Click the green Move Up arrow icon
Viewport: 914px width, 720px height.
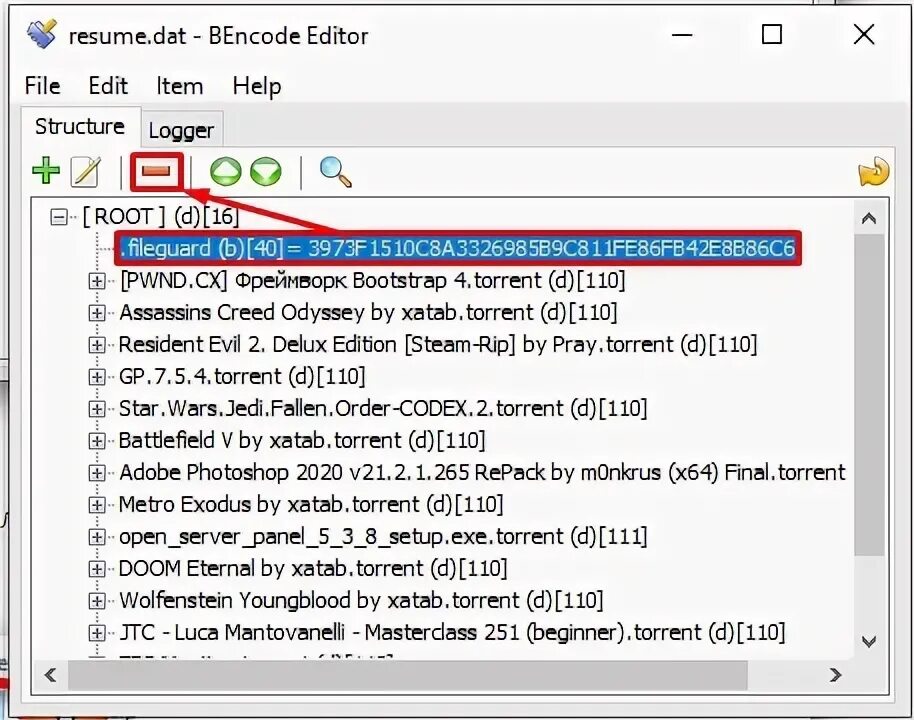pyautogui.click(x=226, y=172)
